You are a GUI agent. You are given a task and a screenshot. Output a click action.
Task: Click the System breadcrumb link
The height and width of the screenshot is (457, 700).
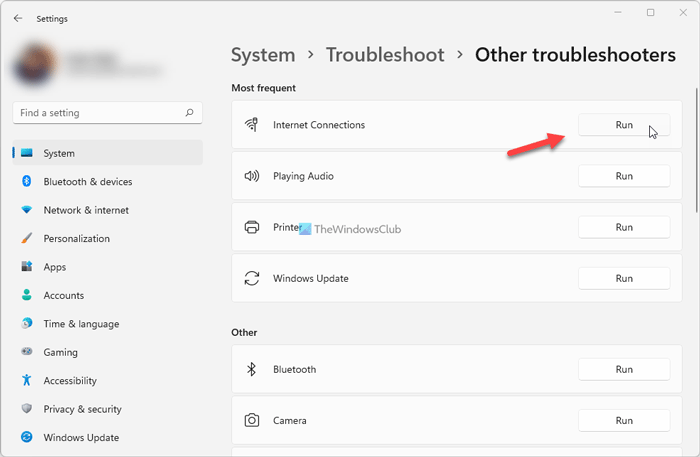tap(263, 55)
